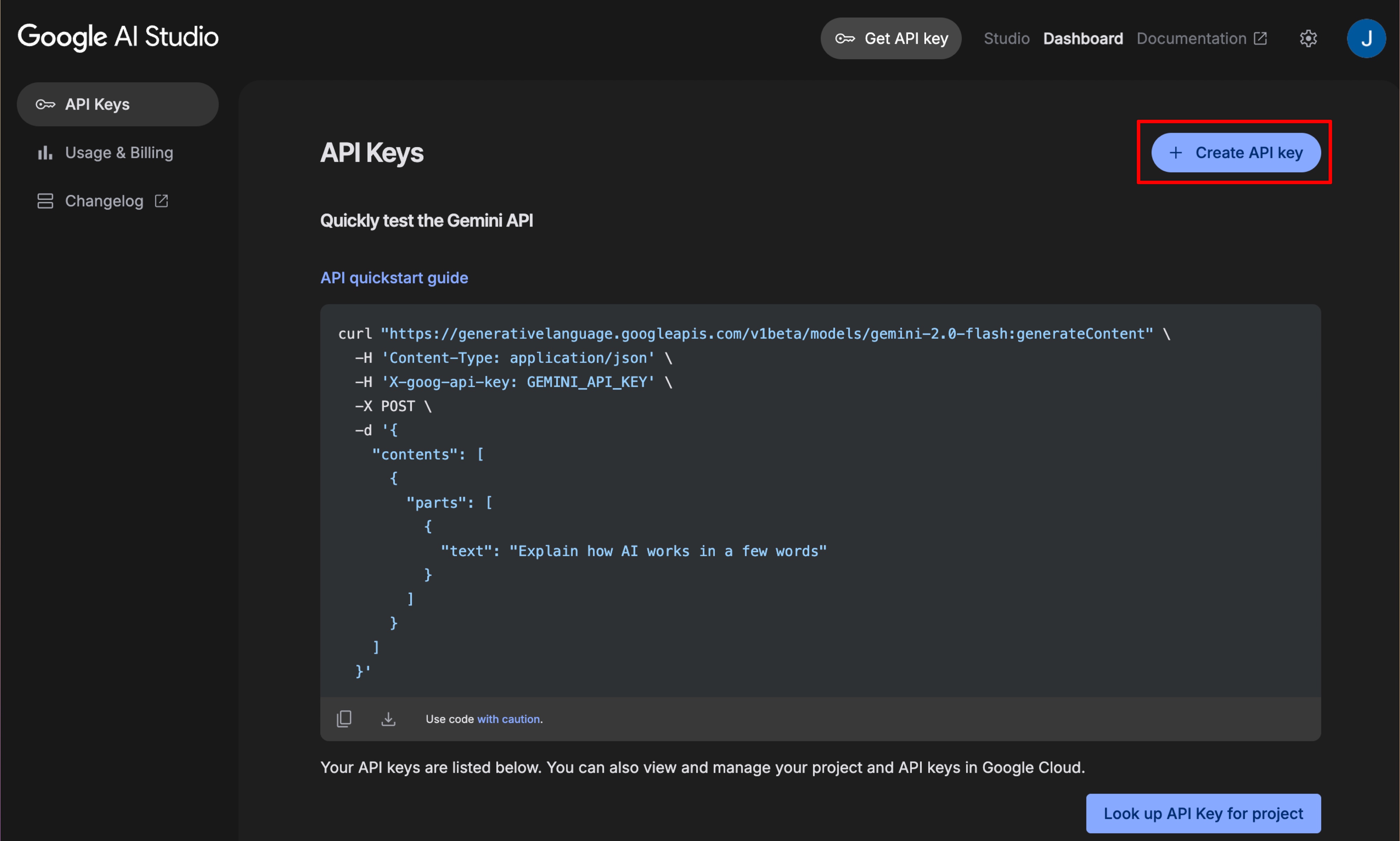Switch to the Studio tab

pos(1006,38)
